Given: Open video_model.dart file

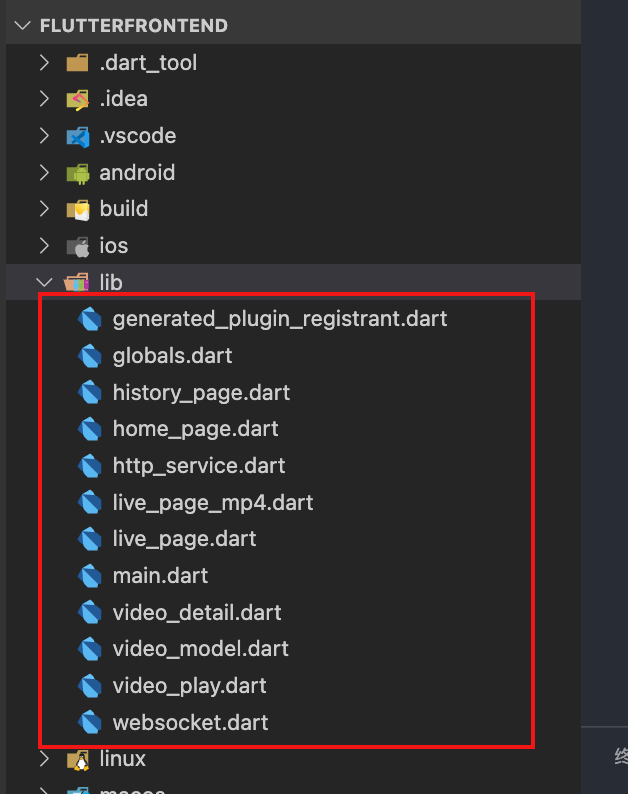Looking at the screenshot, I should (x=201, y=649).
